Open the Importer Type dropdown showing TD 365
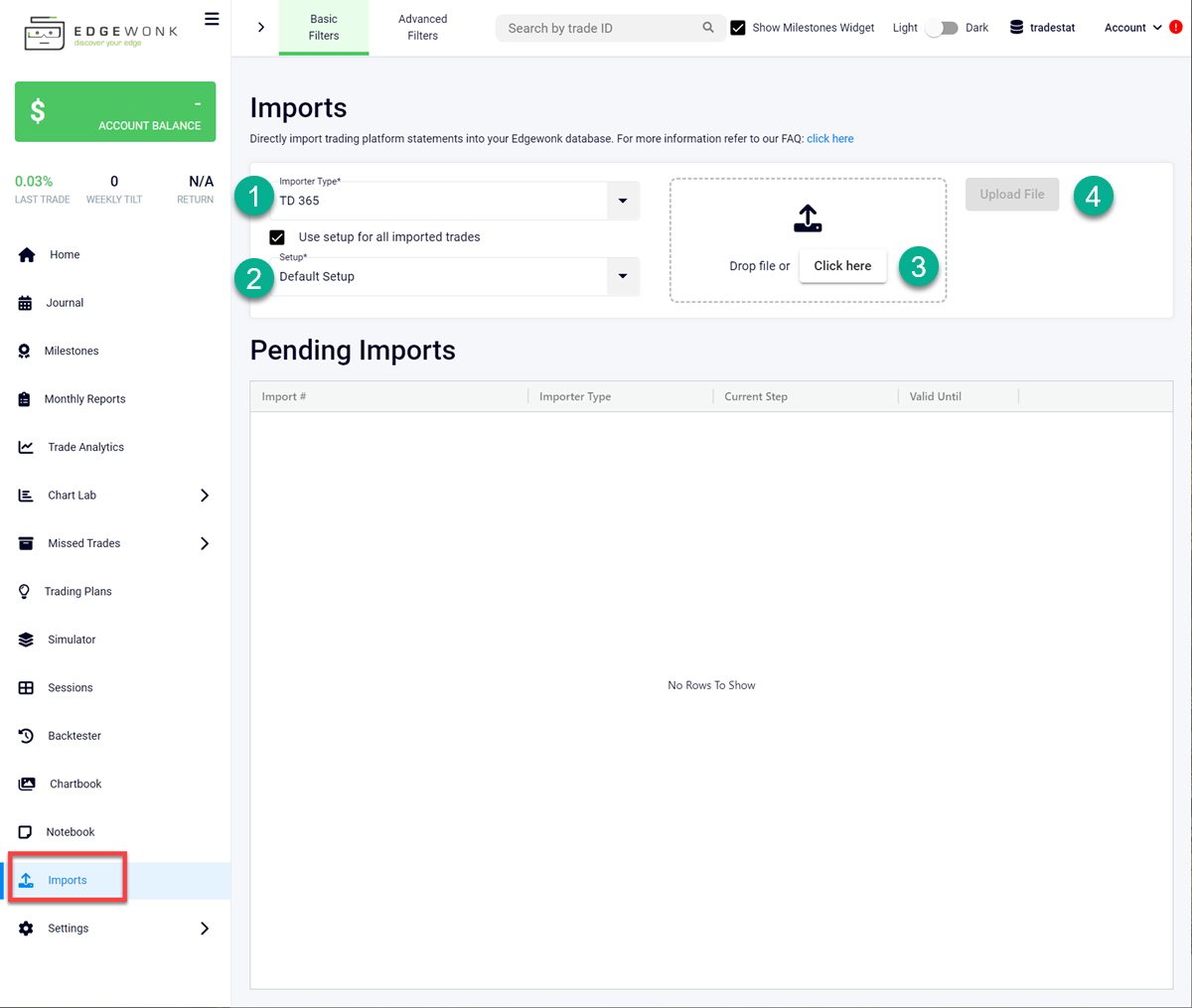 click(623, 201)
